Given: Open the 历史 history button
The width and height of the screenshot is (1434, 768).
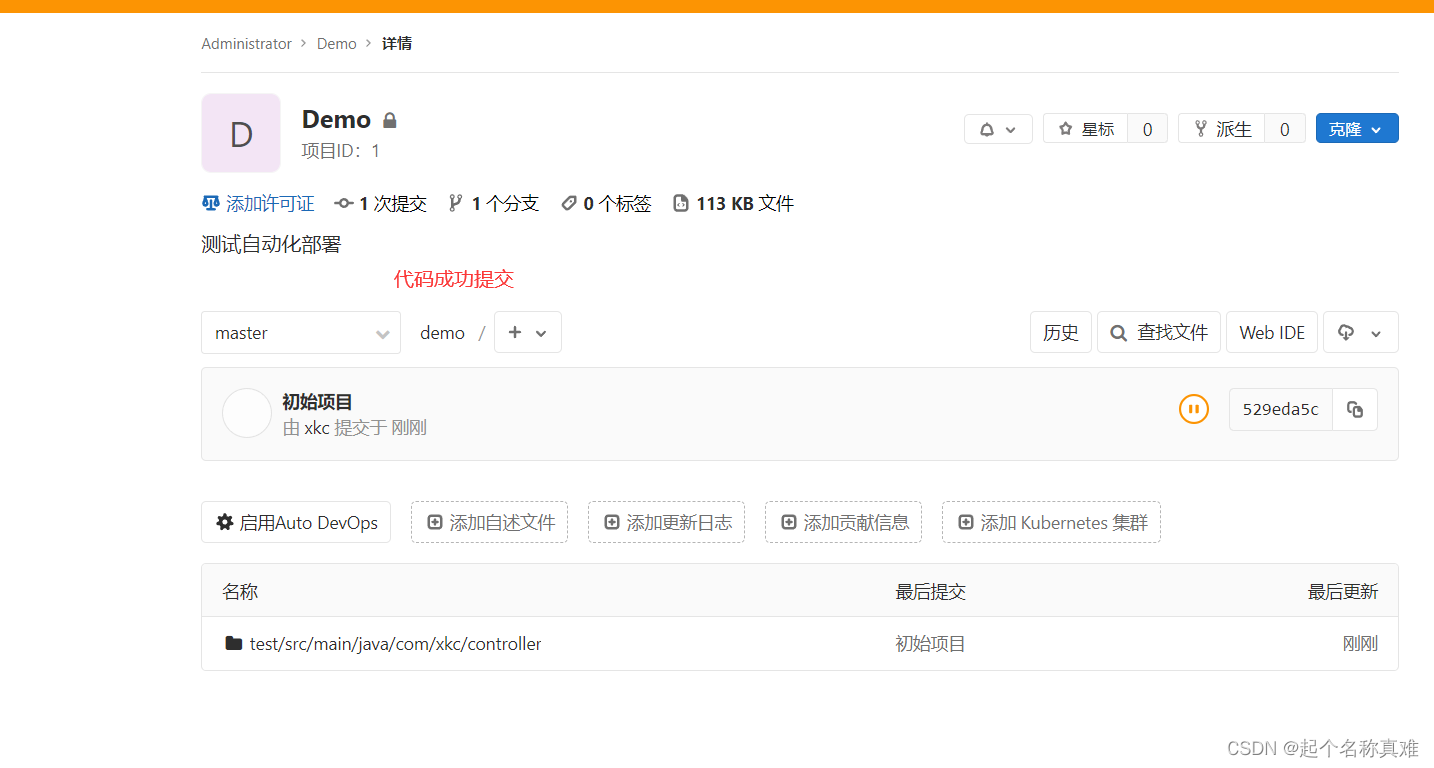Looking at the screenshot, I should 1061,333.
